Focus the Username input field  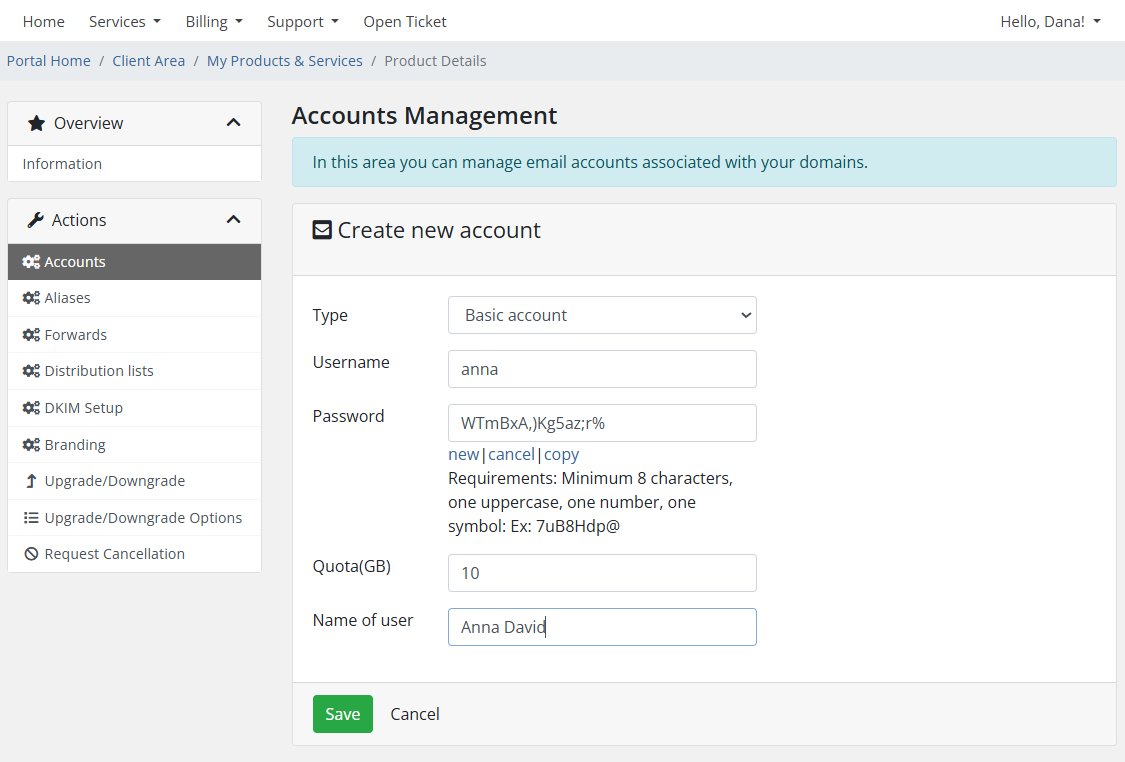(x=602, y=369)
